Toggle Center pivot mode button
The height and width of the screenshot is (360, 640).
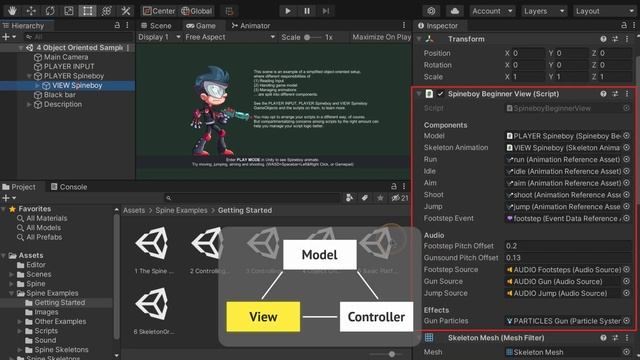159,11
